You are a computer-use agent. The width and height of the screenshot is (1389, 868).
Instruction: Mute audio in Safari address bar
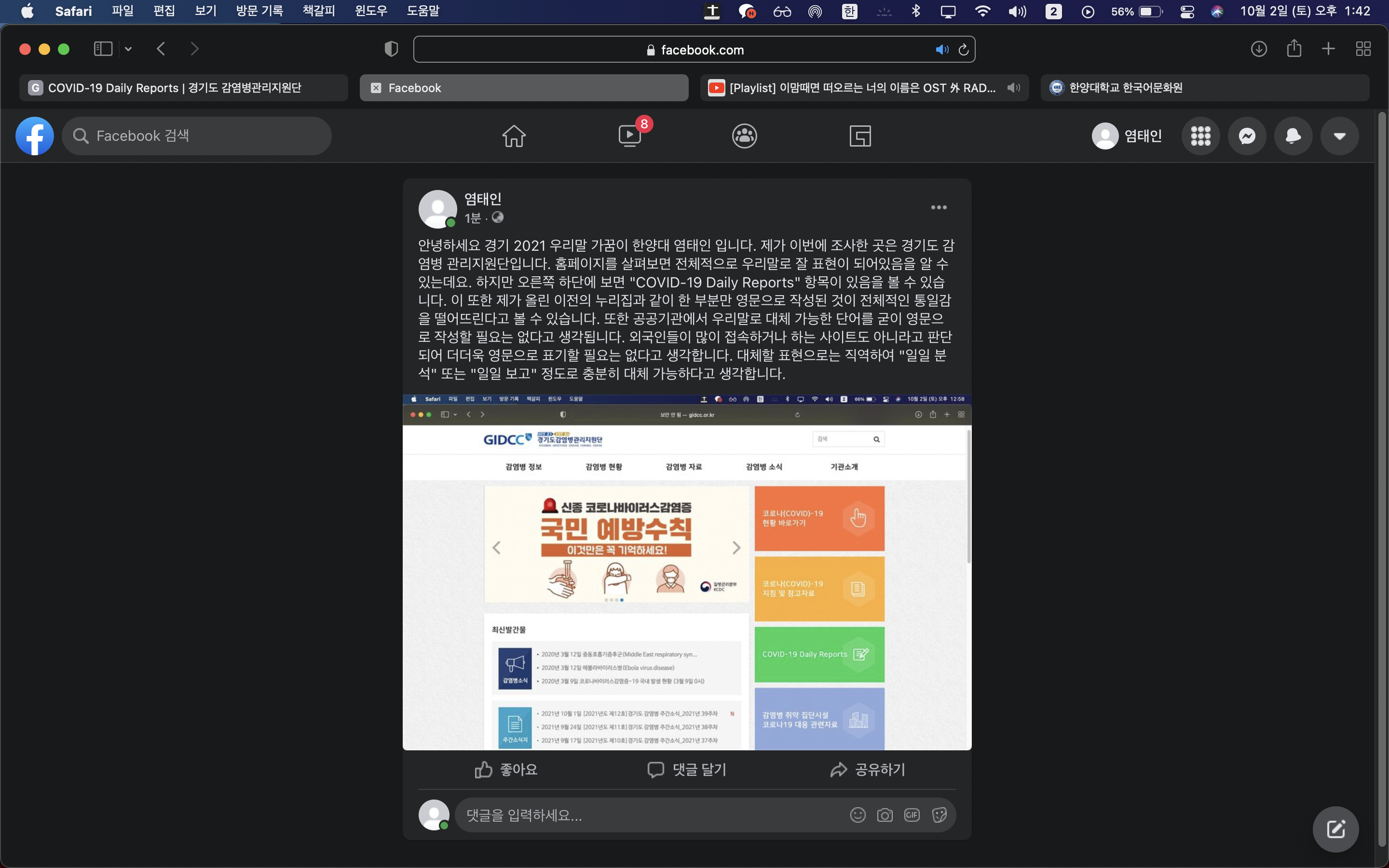click(941, 50)
